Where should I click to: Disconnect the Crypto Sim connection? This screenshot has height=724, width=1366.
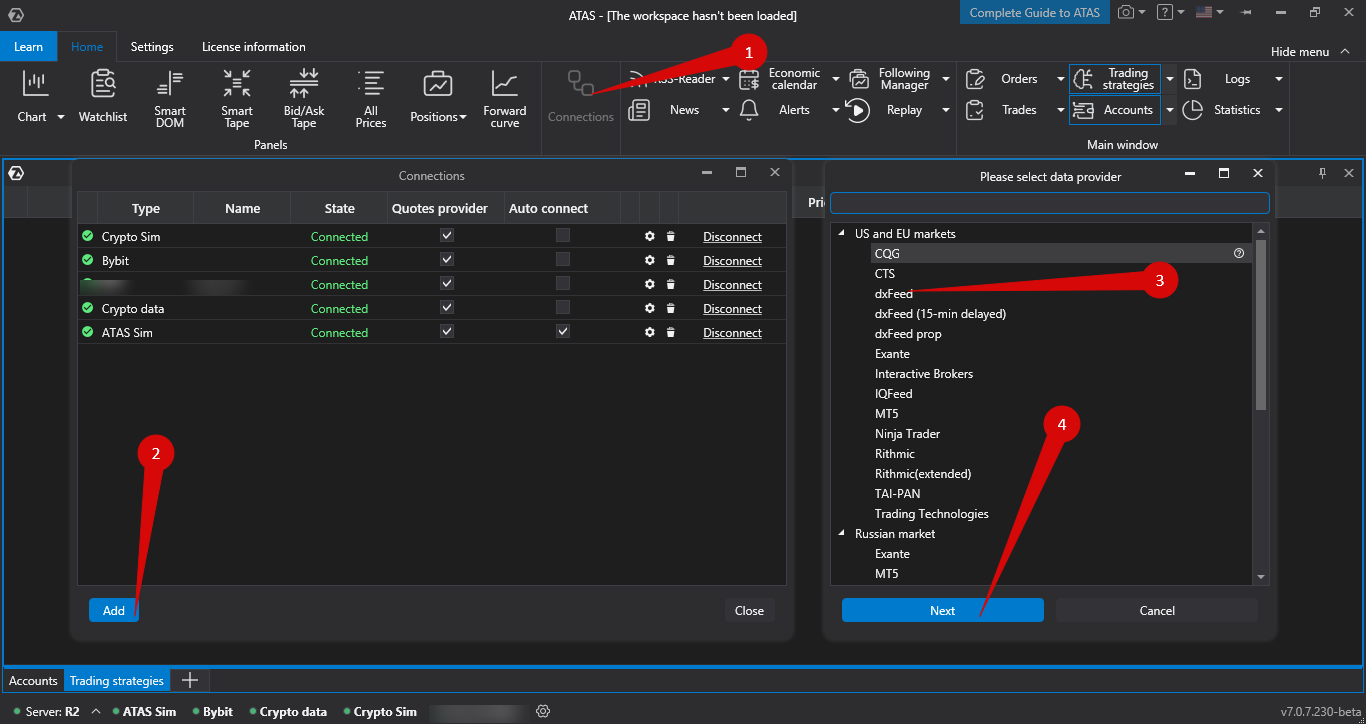pos(732,237)
